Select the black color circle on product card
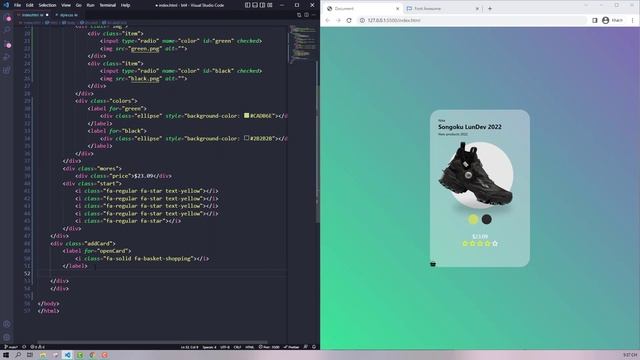Image resolution: width=640 pixels, height=360 pixels. pyautogui.click(x=487, y=219)
